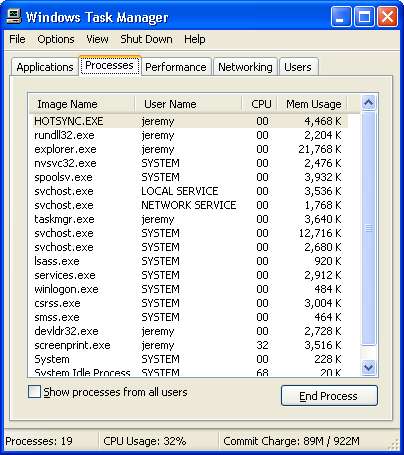This screenshot has width=404, height=455.
Task: Click the End Process button
Action: pos(329,396)
